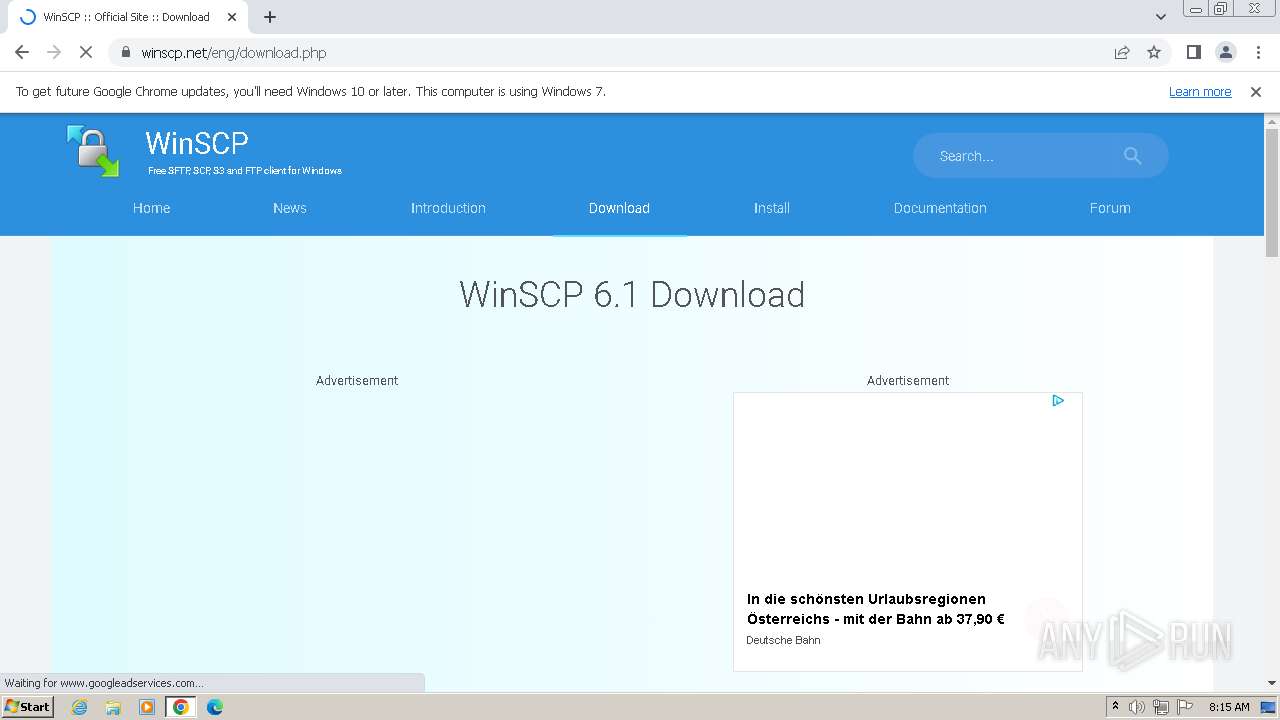Open the tab search dropdown arrow
1280x720 pixels.
tap(1161, 17)
